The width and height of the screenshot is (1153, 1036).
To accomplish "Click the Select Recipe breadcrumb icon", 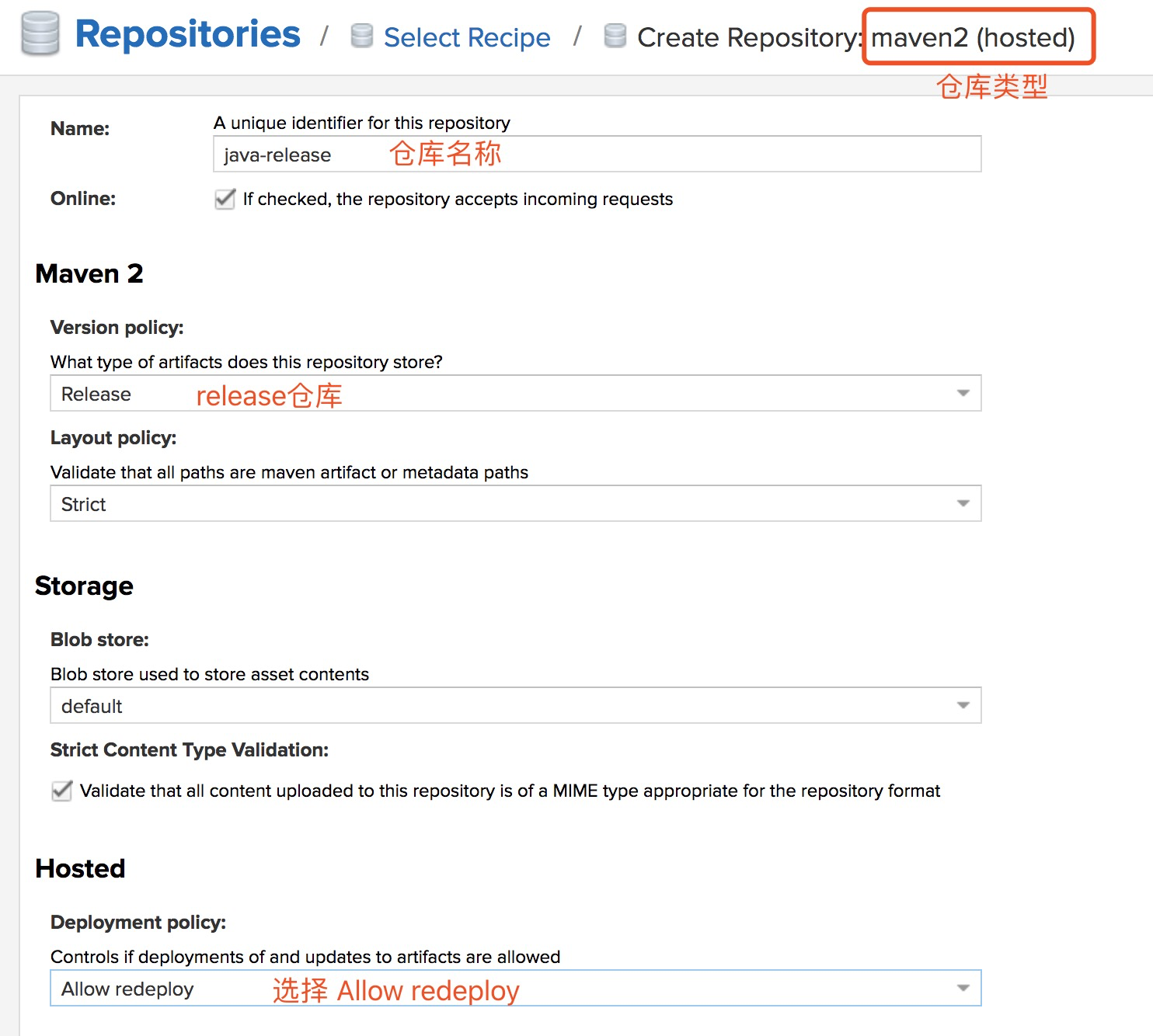I will click(x=361, y=36).
